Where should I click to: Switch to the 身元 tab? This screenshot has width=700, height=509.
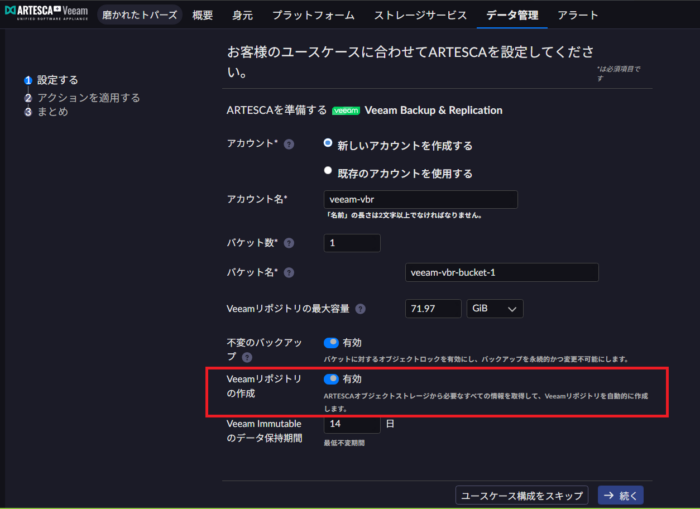(242, 15)
